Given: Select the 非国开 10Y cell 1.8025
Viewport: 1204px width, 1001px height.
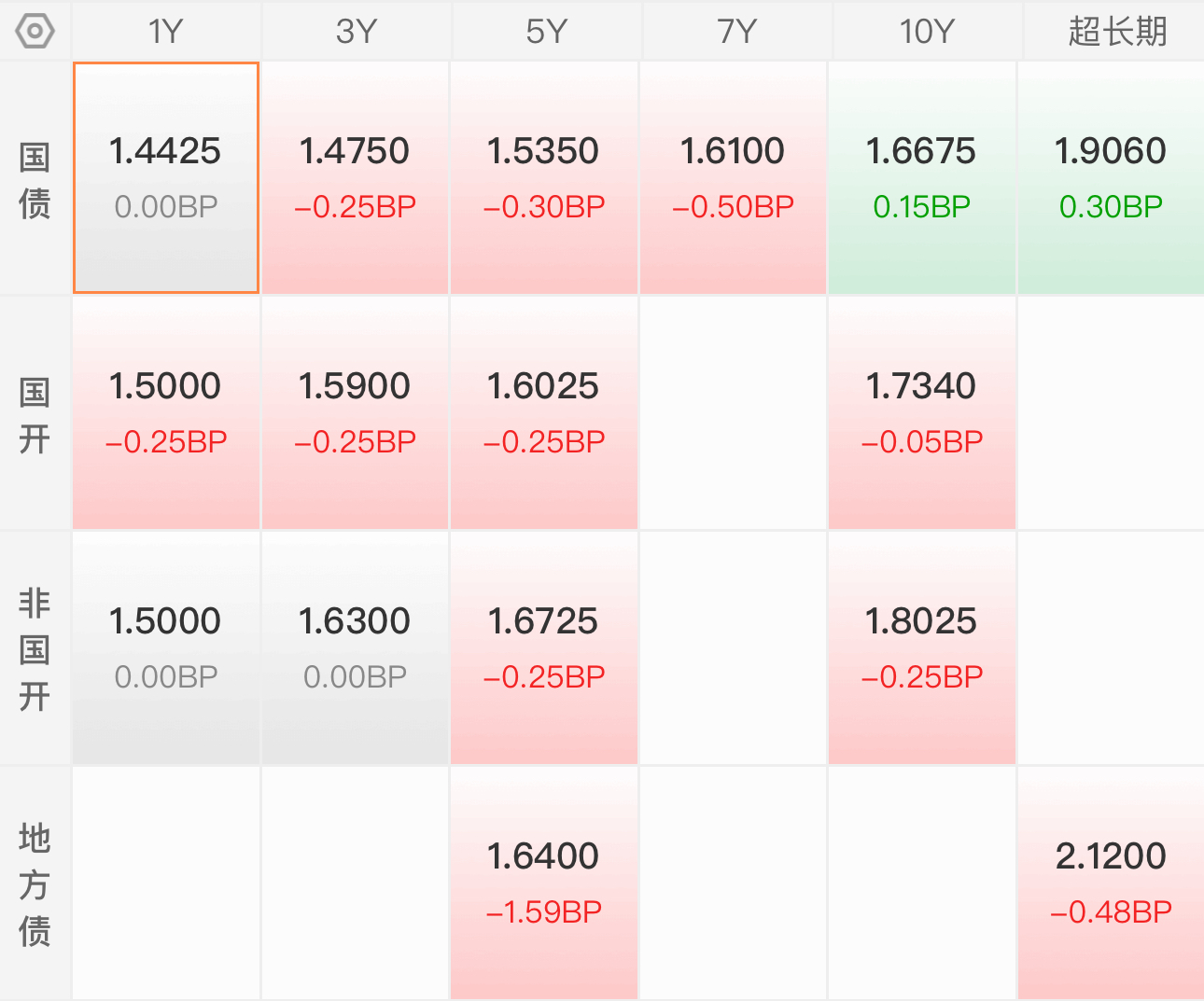Looking at the screenshot, I should (x=921, y=648).
